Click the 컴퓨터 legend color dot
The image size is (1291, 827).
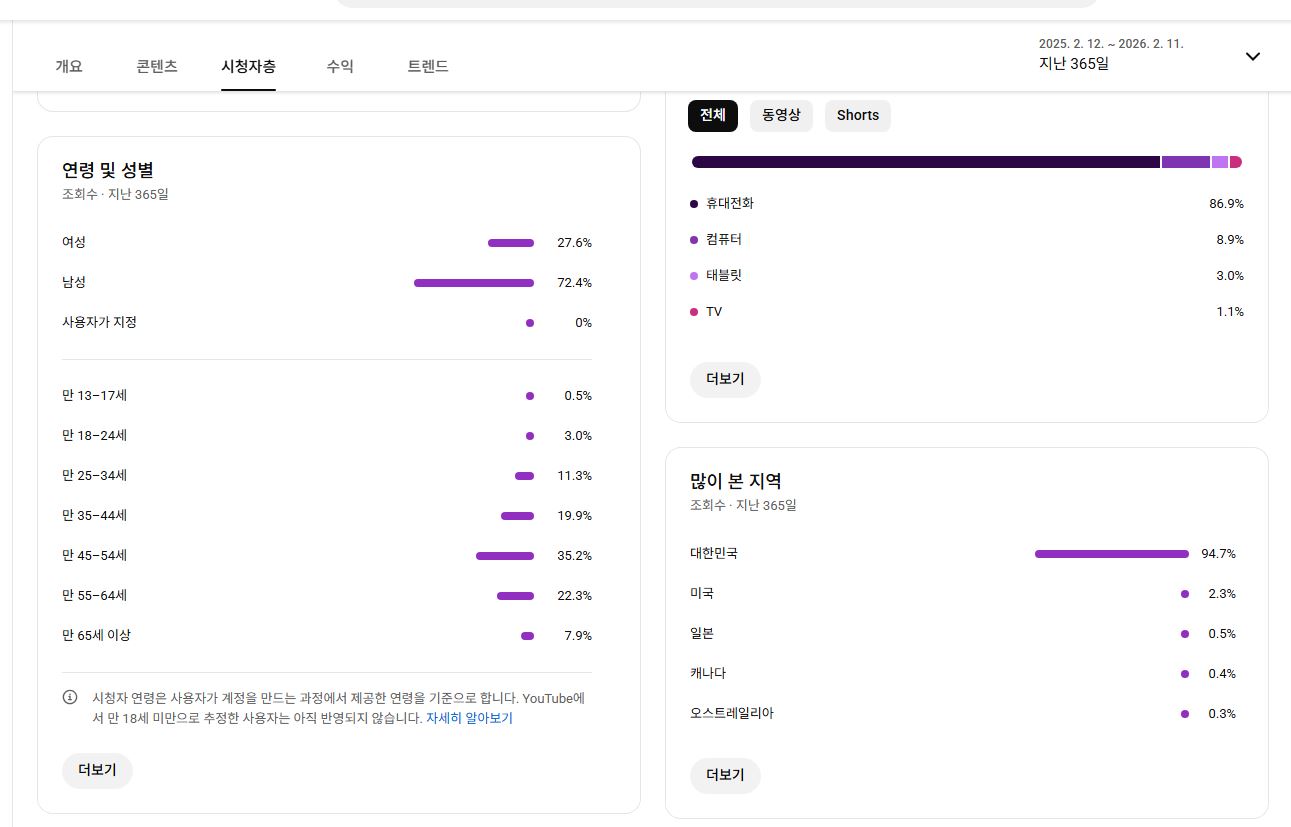pos(694,240)
